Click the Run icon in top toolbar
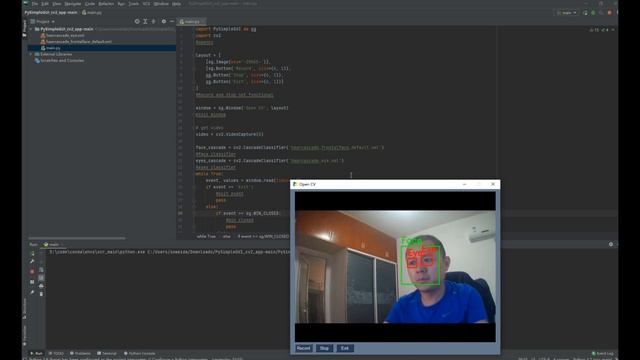The height and width of the screenshot is (360, 640). (585, 13)
